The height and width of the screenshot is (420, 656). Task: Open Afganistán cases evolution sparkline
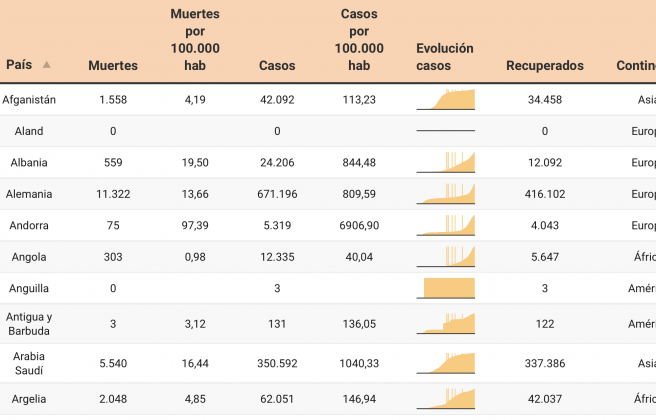(445, 100)
